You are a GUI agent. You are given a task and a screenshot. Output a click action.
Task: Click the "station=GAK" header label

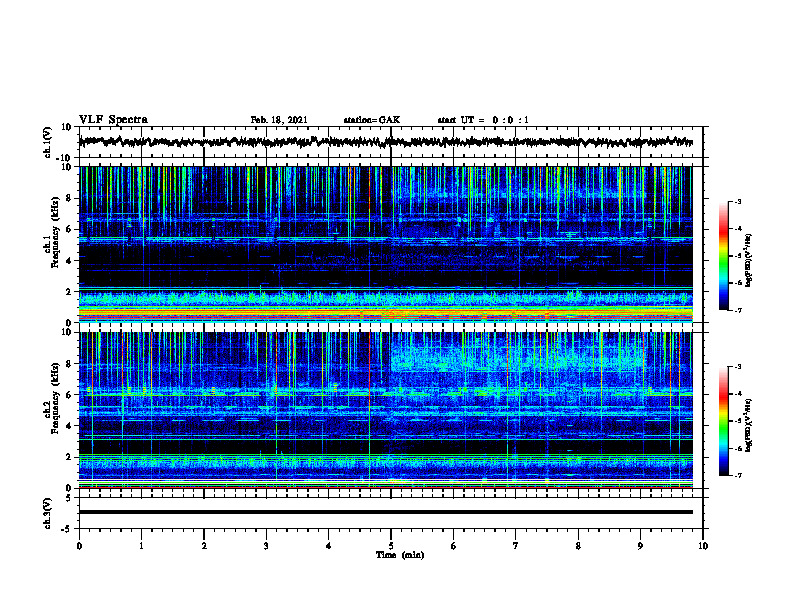372,120
